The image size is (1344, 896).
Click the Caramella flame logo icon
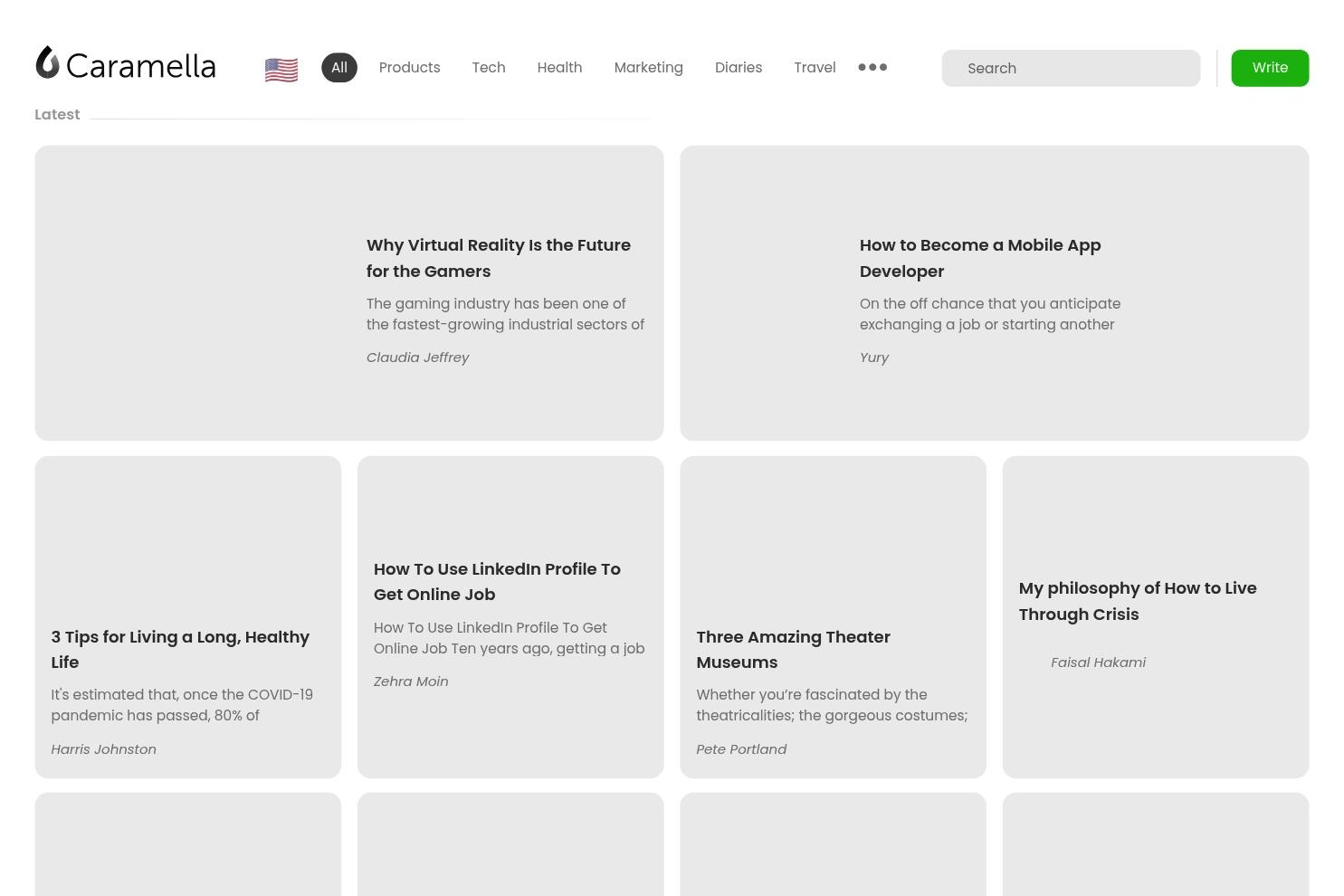click(48, 63)
